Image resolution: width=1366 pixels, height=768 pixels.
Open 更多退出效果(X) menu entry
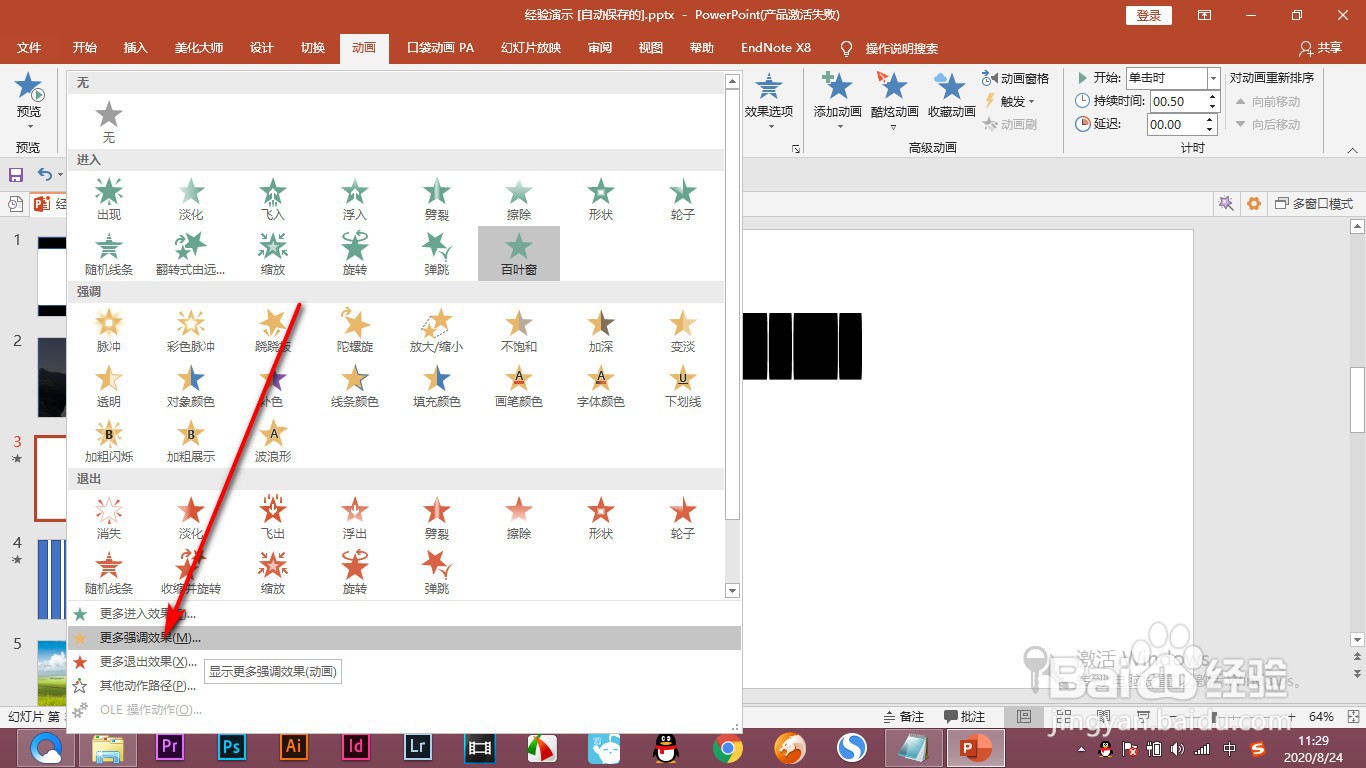coord(404,661)
